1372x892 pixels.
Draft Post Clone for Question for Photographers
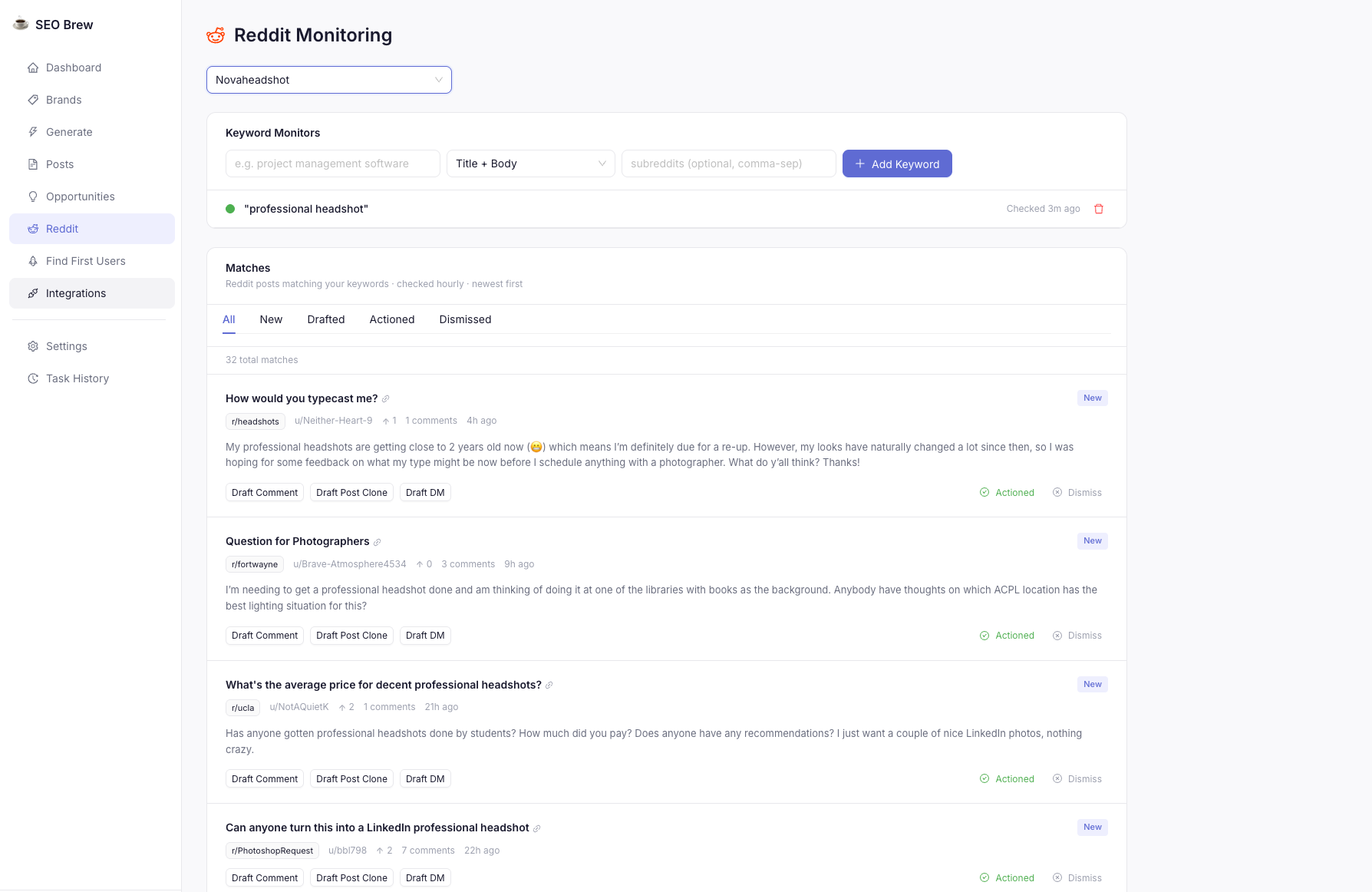coord(351,636)
